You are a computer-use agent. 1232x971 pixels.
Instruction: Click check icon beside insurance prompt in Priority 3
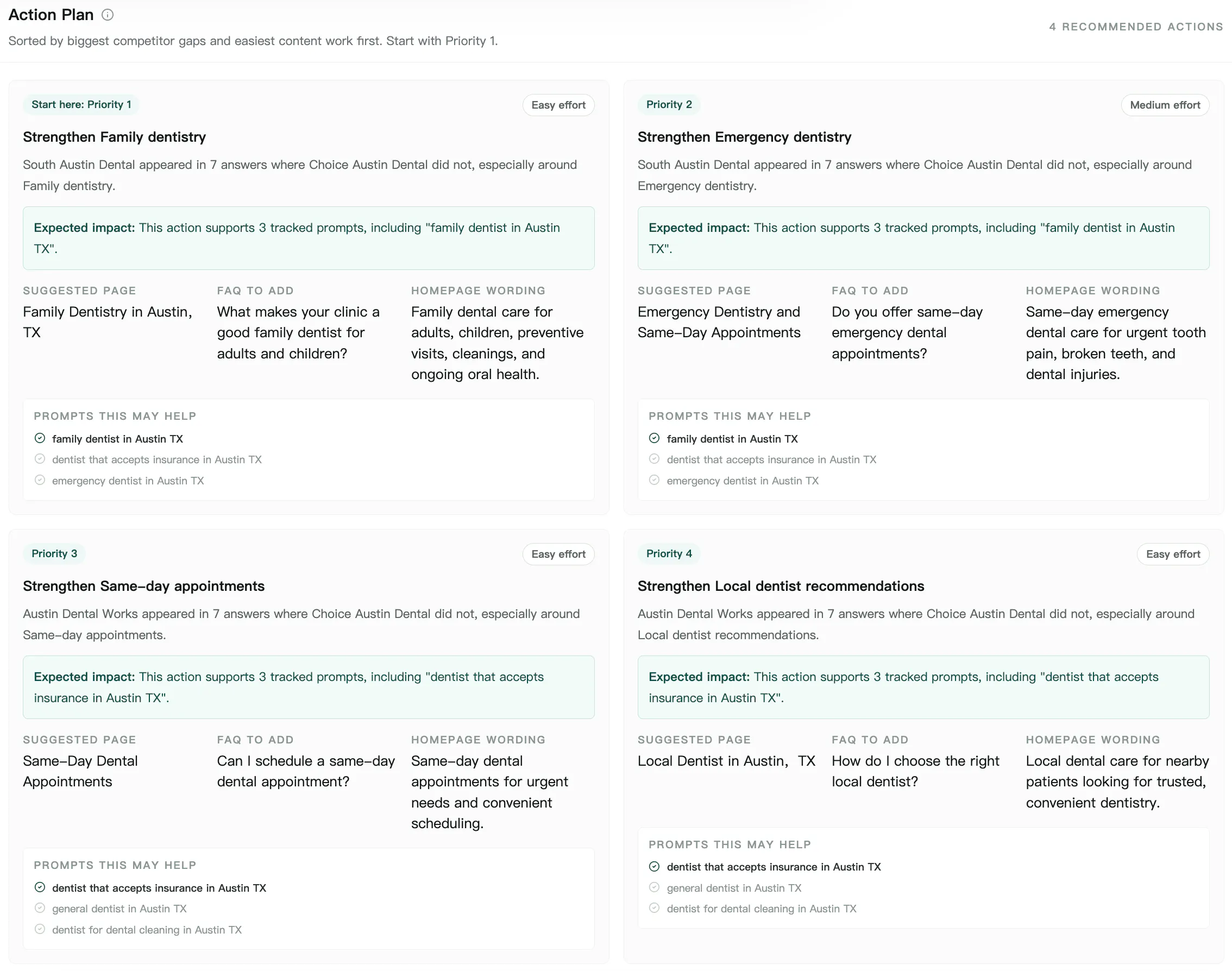40,887
